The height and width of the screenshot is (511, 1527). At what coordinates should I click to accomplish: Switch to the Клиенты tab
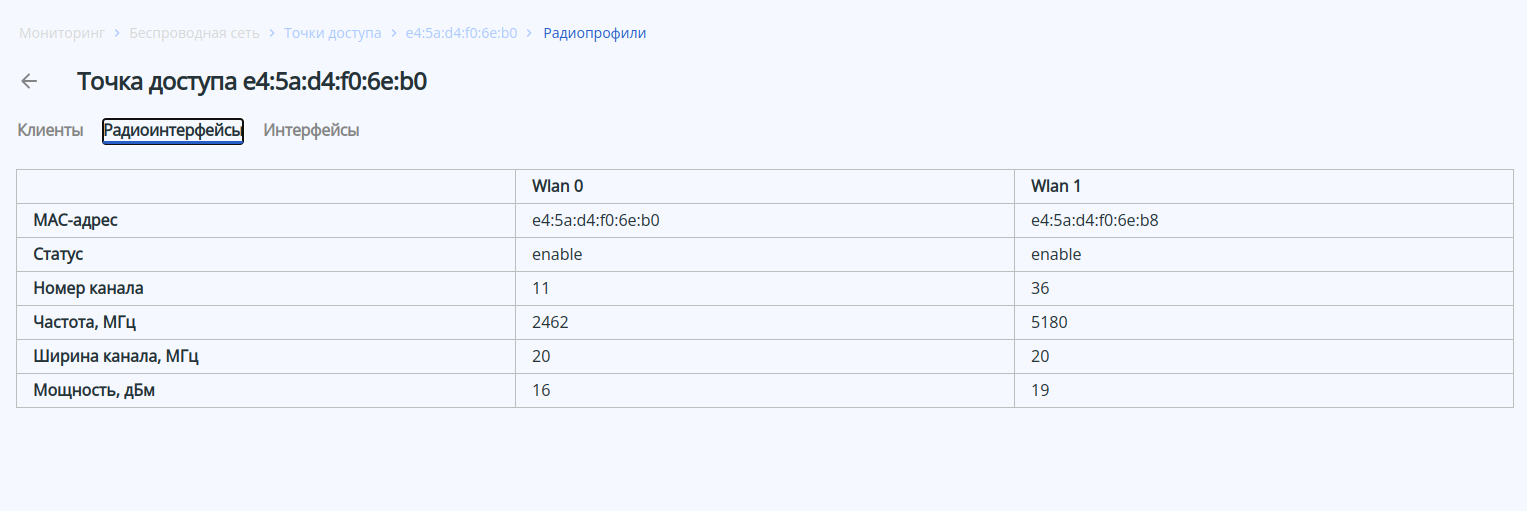tap(50, 130)
